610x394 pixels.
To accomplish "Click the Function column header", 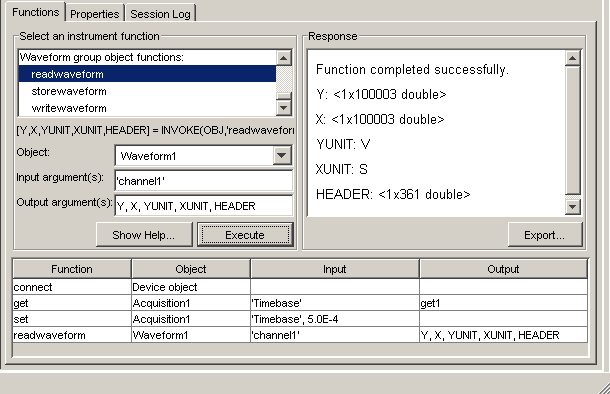I will (72, 269).
